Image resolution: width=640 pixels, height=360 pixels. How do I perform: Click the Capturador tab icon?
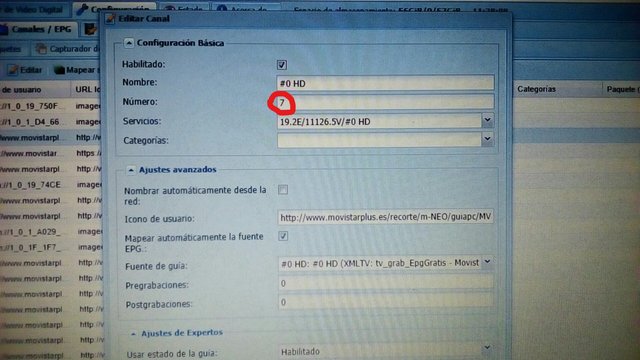(41, 49)
